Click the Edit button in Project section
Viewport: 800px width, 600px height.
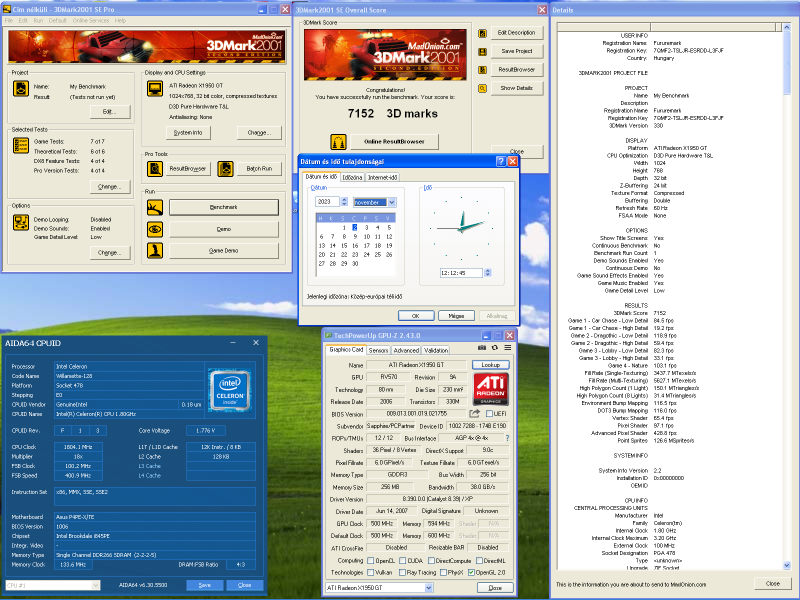(x=110, y=112)
